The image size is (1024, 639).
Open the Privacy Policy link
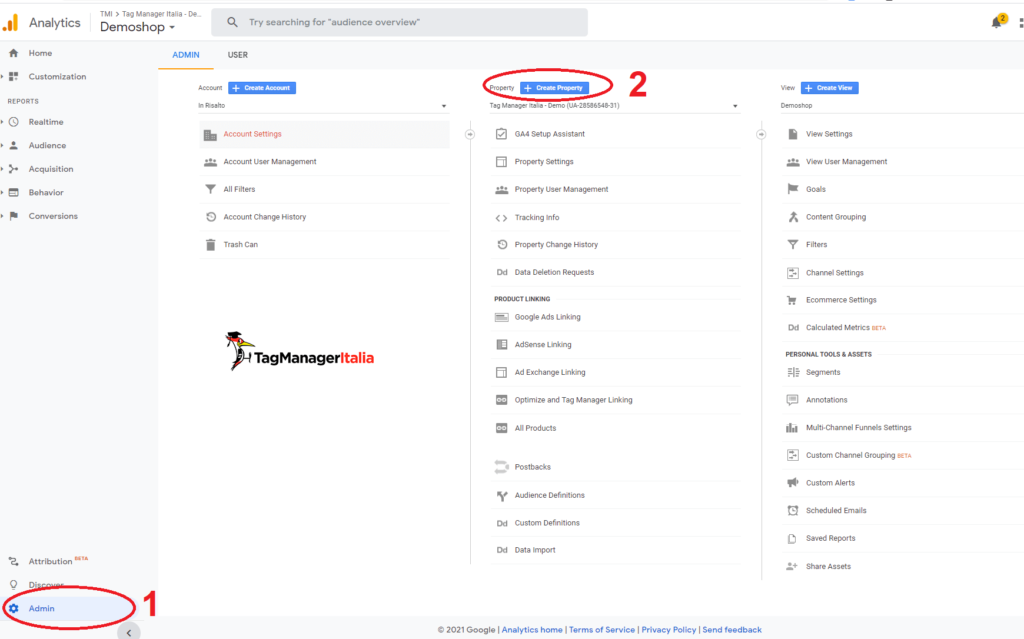[x=669, y=630]
